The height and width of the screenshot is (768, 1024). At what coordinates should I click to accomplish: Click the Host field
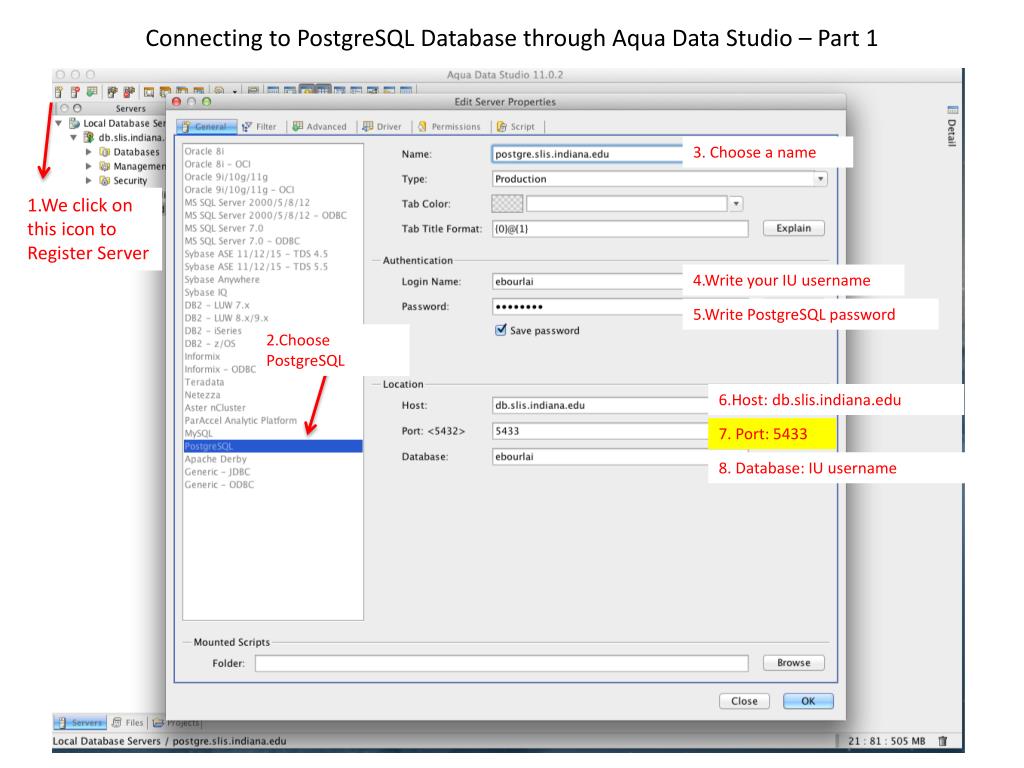pyautogui.click(x=600, y=405)
